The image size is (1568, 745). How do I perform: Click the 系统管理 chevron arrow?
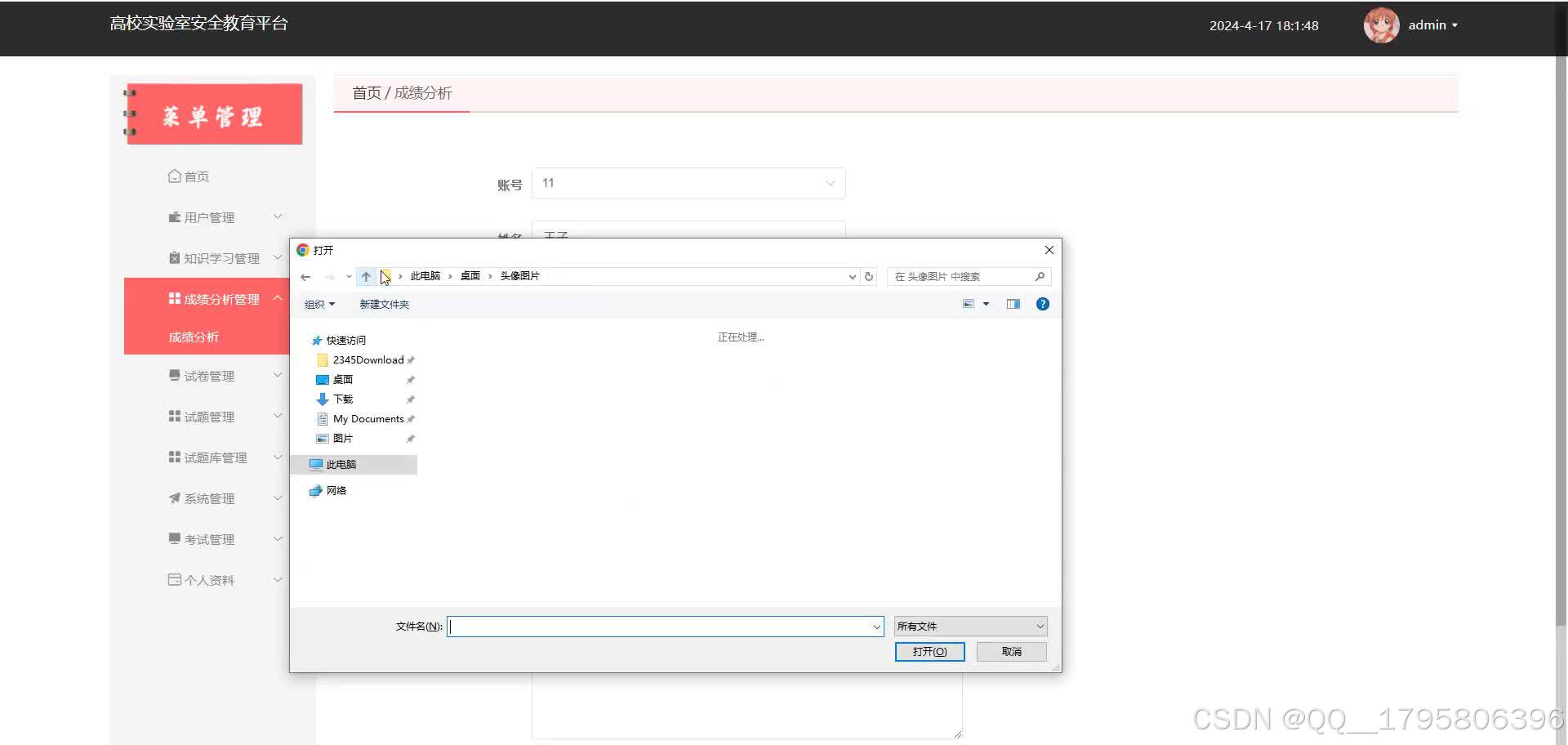pyautogui.click(x=278, y=497)
